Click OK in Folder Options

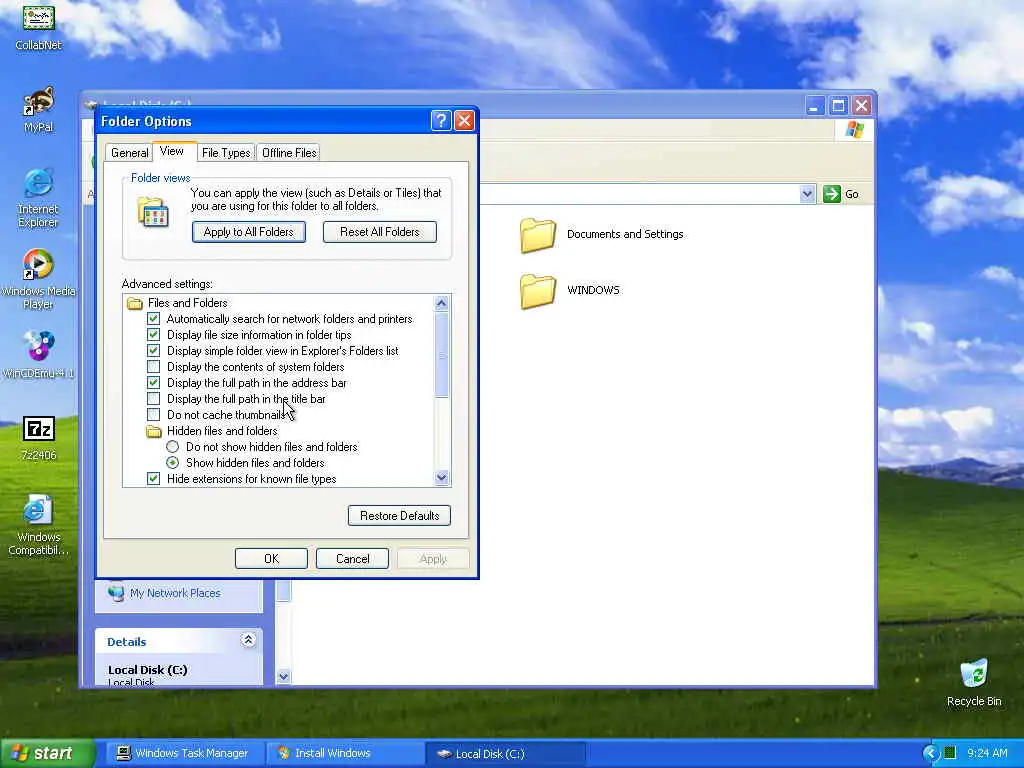pyautogui.click(x=271, y=559)
